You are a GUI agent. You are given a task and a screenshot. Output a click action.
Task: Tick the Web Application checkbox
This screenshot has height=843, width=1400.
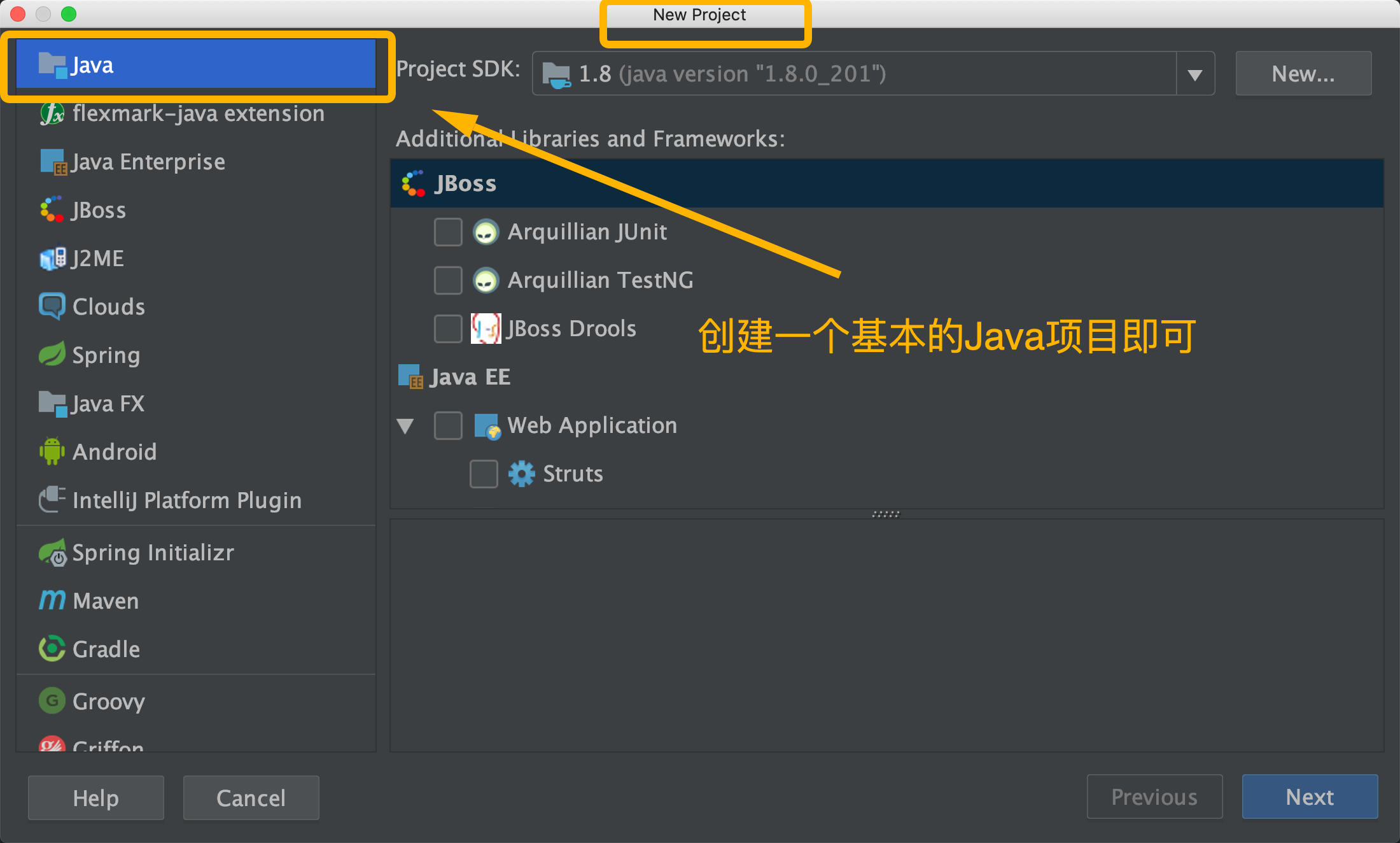448,425
